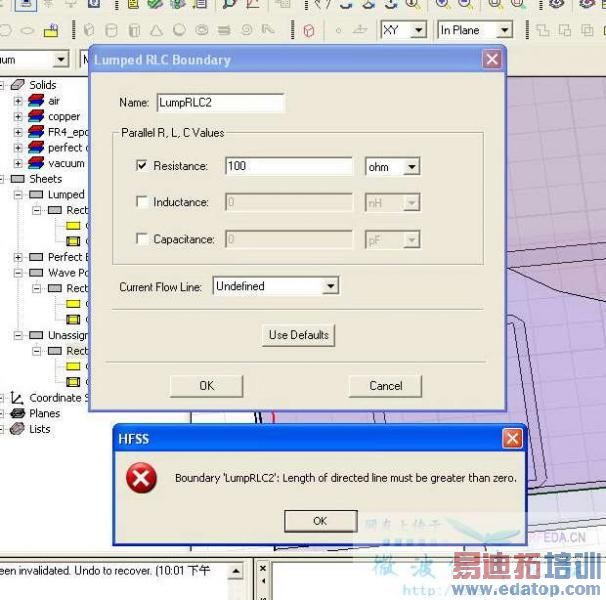
Task: Click the Resistance value field showing 100
Action: point(289,166)
